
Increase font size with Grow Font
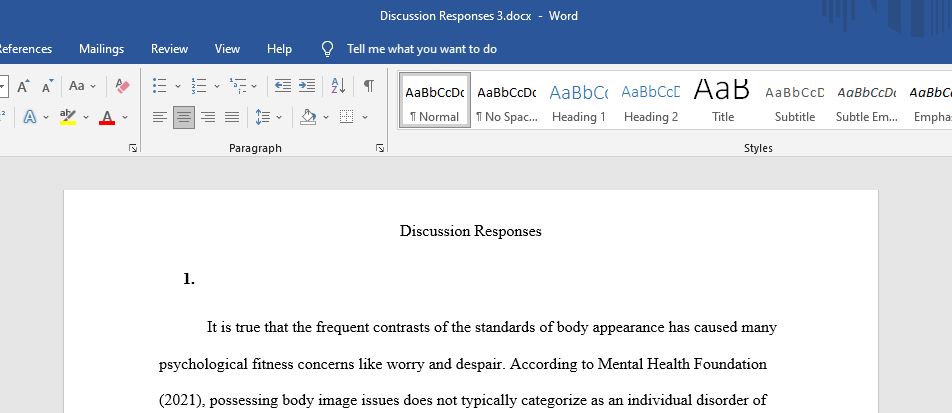tap(23, 86)
